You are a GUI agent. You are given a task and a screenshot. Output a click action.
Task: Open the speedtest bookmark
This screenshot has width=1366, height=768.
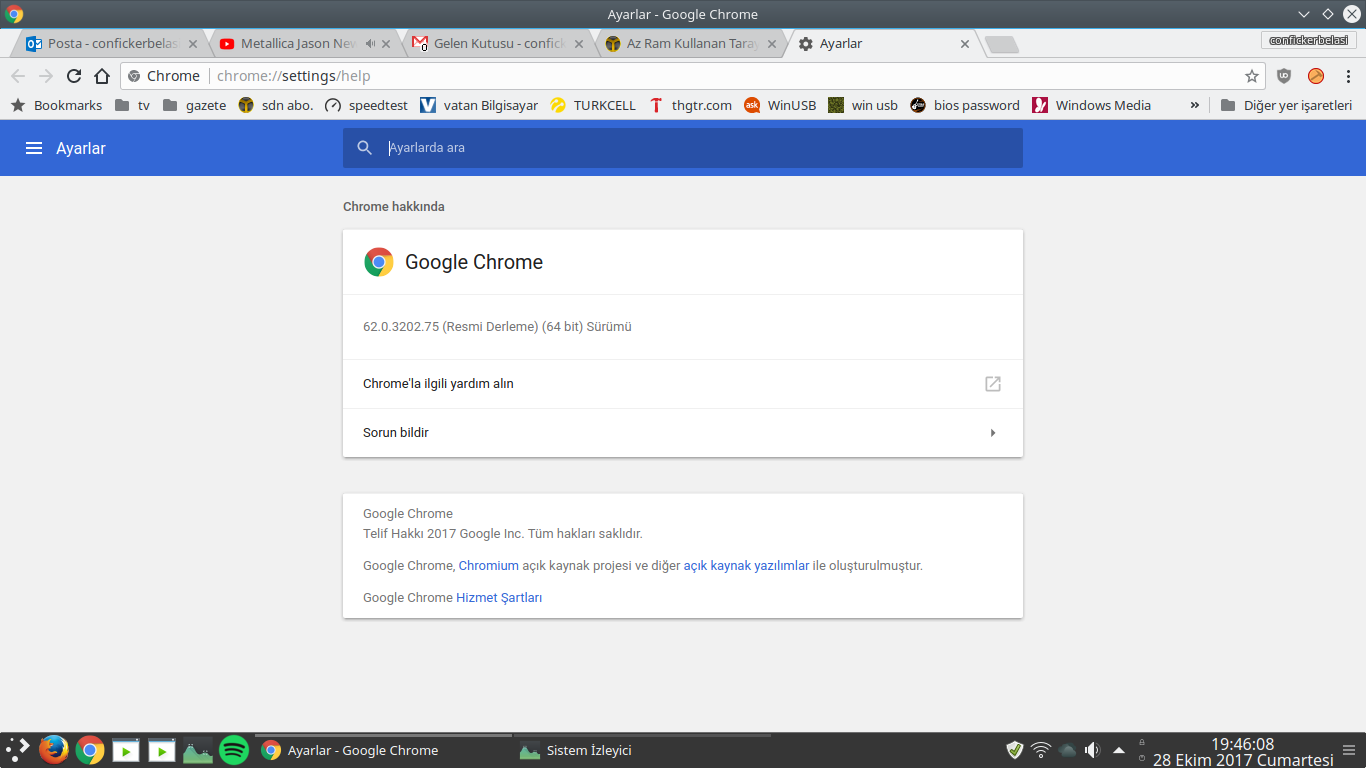(x=366, y=105)
